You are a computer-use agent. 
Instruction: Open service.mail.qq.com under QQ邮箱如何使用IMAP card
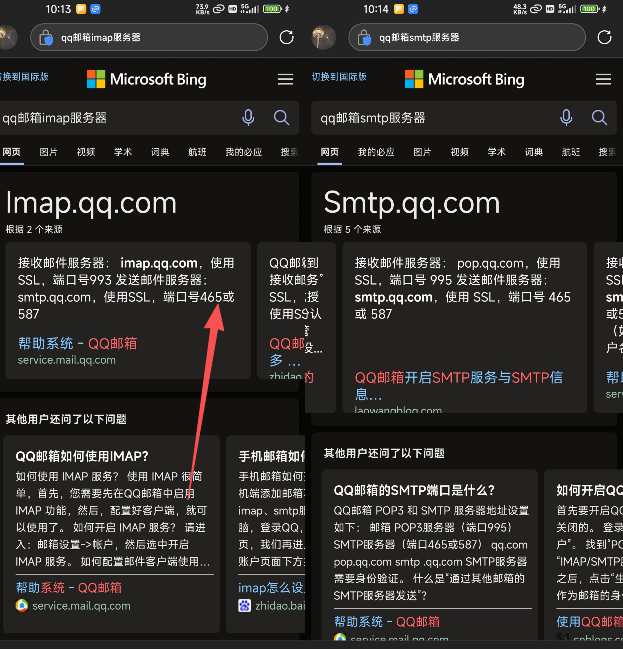click(x=81, y=606)
